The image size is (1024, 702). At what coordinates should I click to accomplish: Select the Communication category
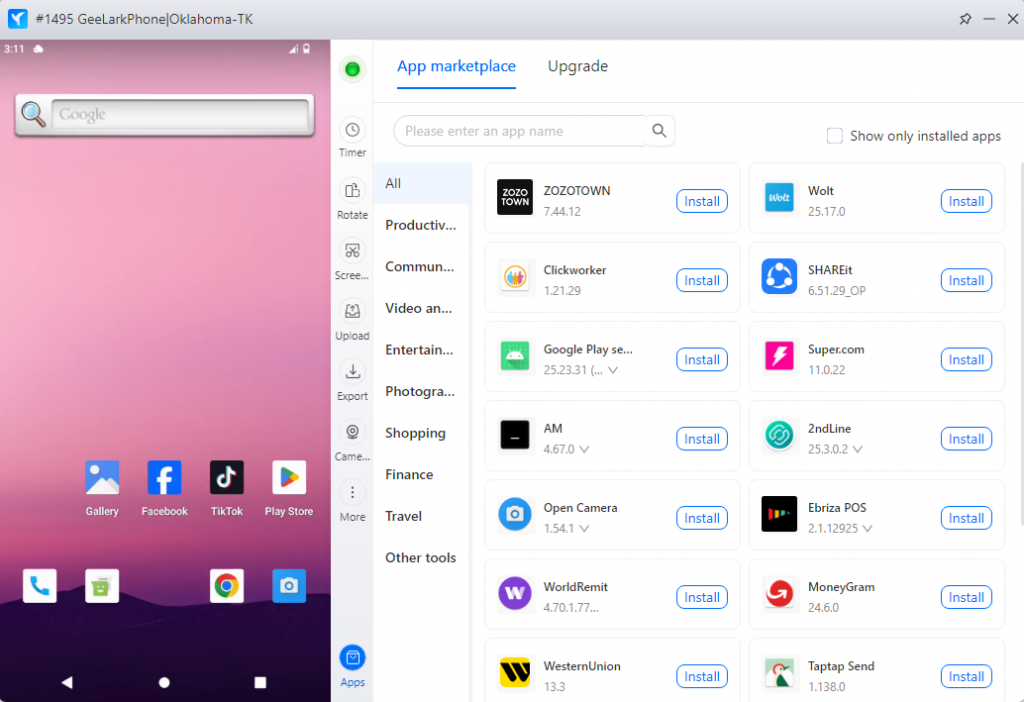coord(422,267)
